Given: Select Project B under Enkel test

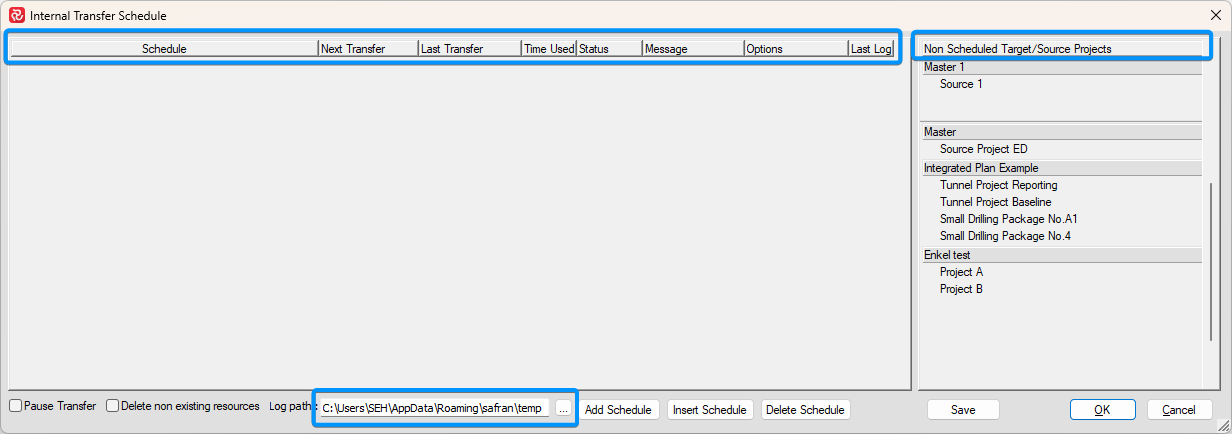Looking at the screenshot, I should pyautogui.click(x=961, y=289).
